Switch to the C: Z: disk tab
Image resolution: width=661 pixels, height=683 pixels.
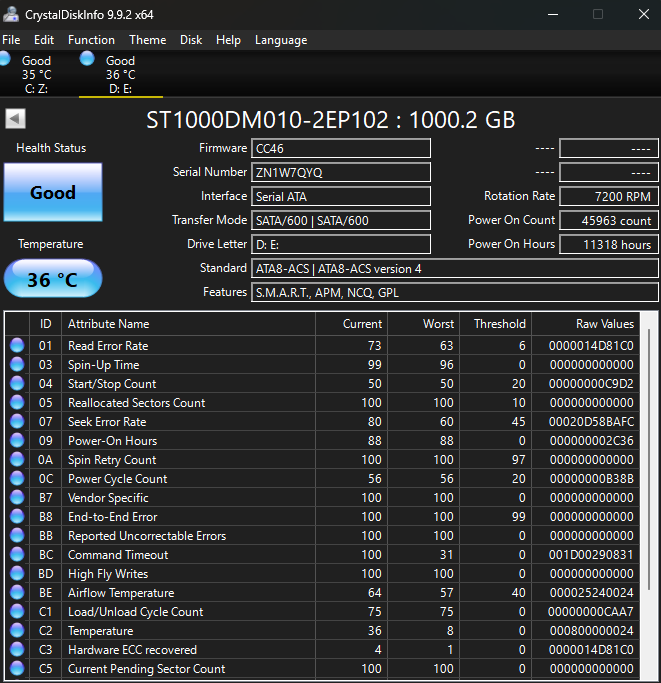coord(37,74)
